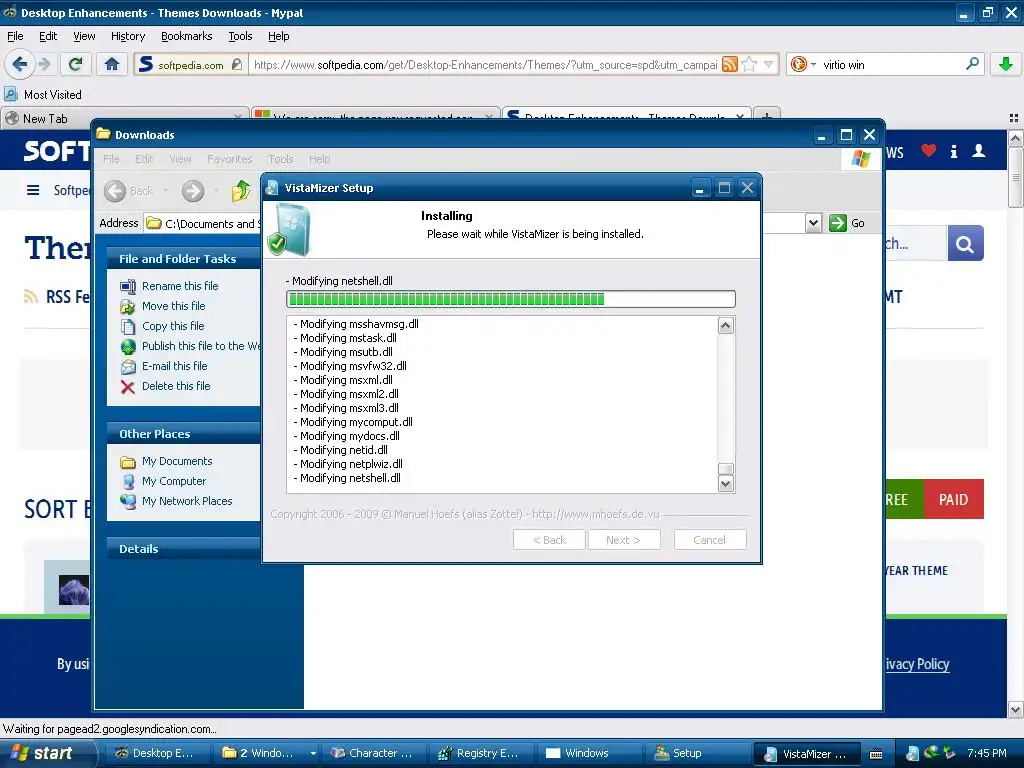Go up one folder in Downloads window
The height and width of the screenshot is (768, 1024).
click(x=240, y=191)
